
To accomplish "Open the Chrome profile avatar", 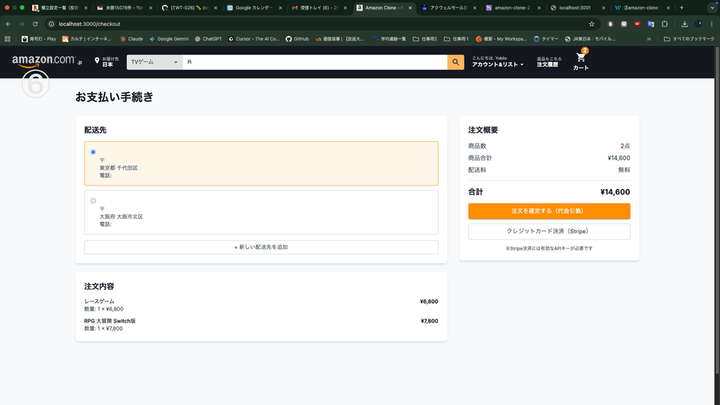I will coord(698,24).
